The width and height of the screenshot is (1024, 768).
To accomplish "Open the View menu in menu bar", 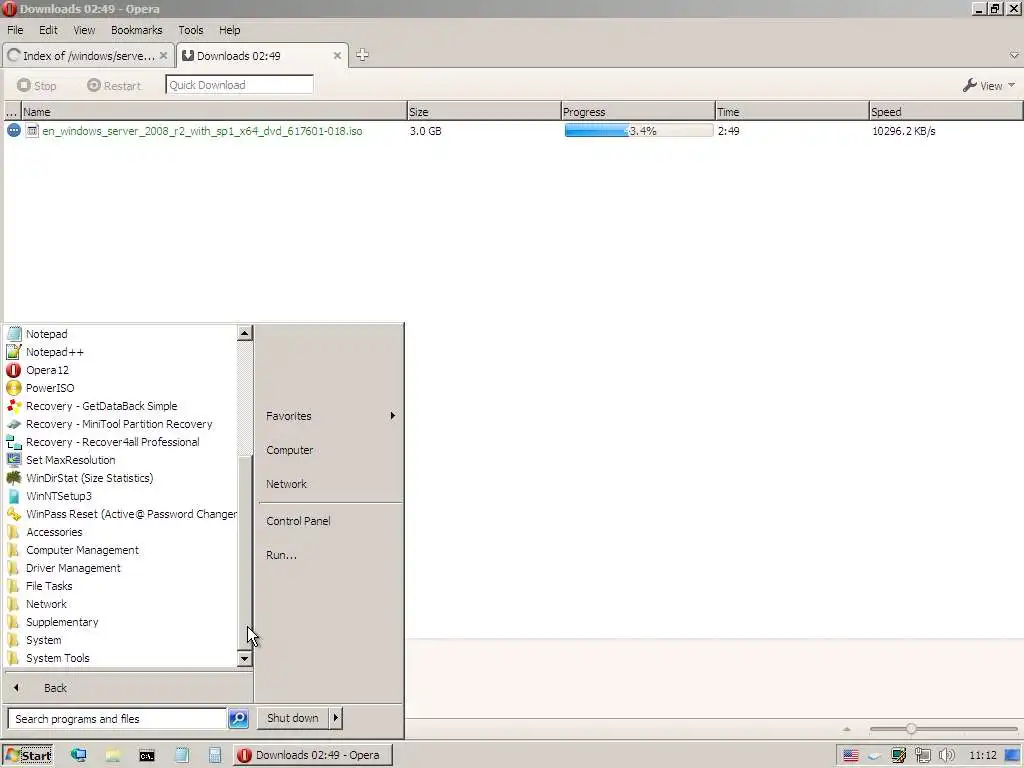I will (84, 30).
